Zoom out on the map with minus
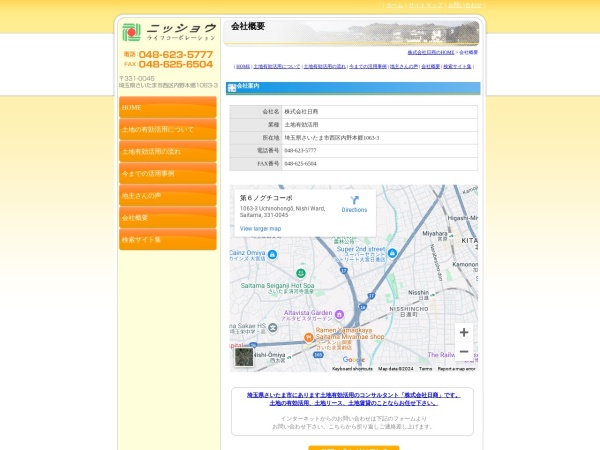Image resolution: width=600 pixels, height=450 pixels. pos(464,351)
